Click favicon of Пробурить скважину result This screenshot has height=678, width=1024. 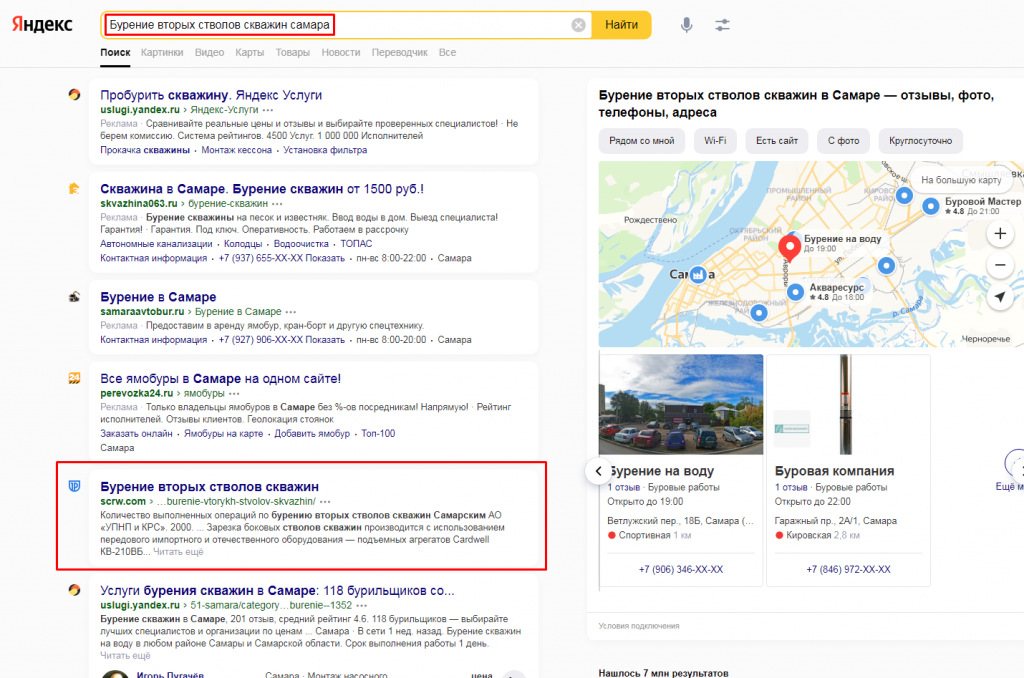pyautogui.click(x=74, y=94)
